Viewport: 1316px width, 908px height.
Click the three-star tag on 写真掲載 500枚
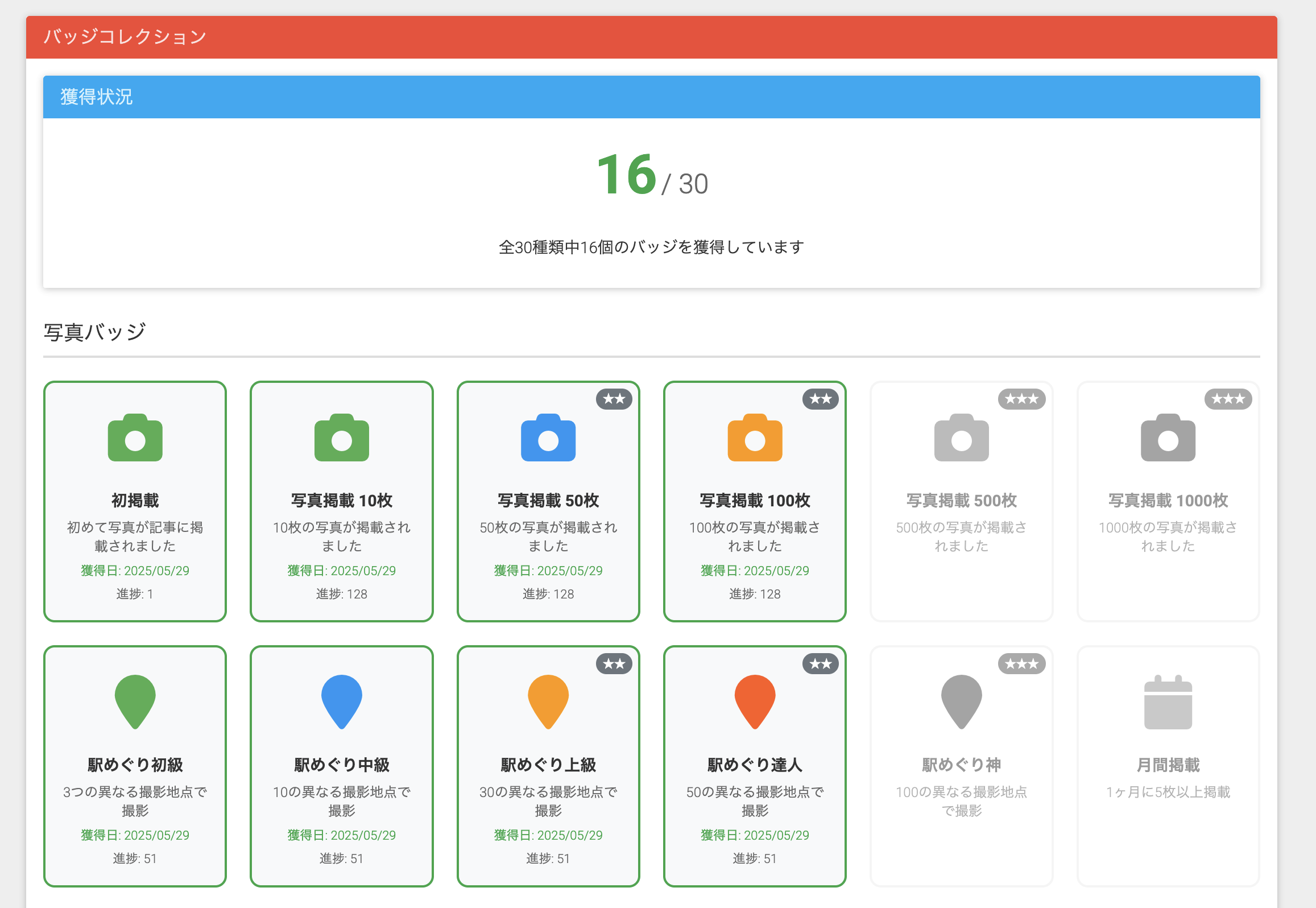[x=1021, y=399]
